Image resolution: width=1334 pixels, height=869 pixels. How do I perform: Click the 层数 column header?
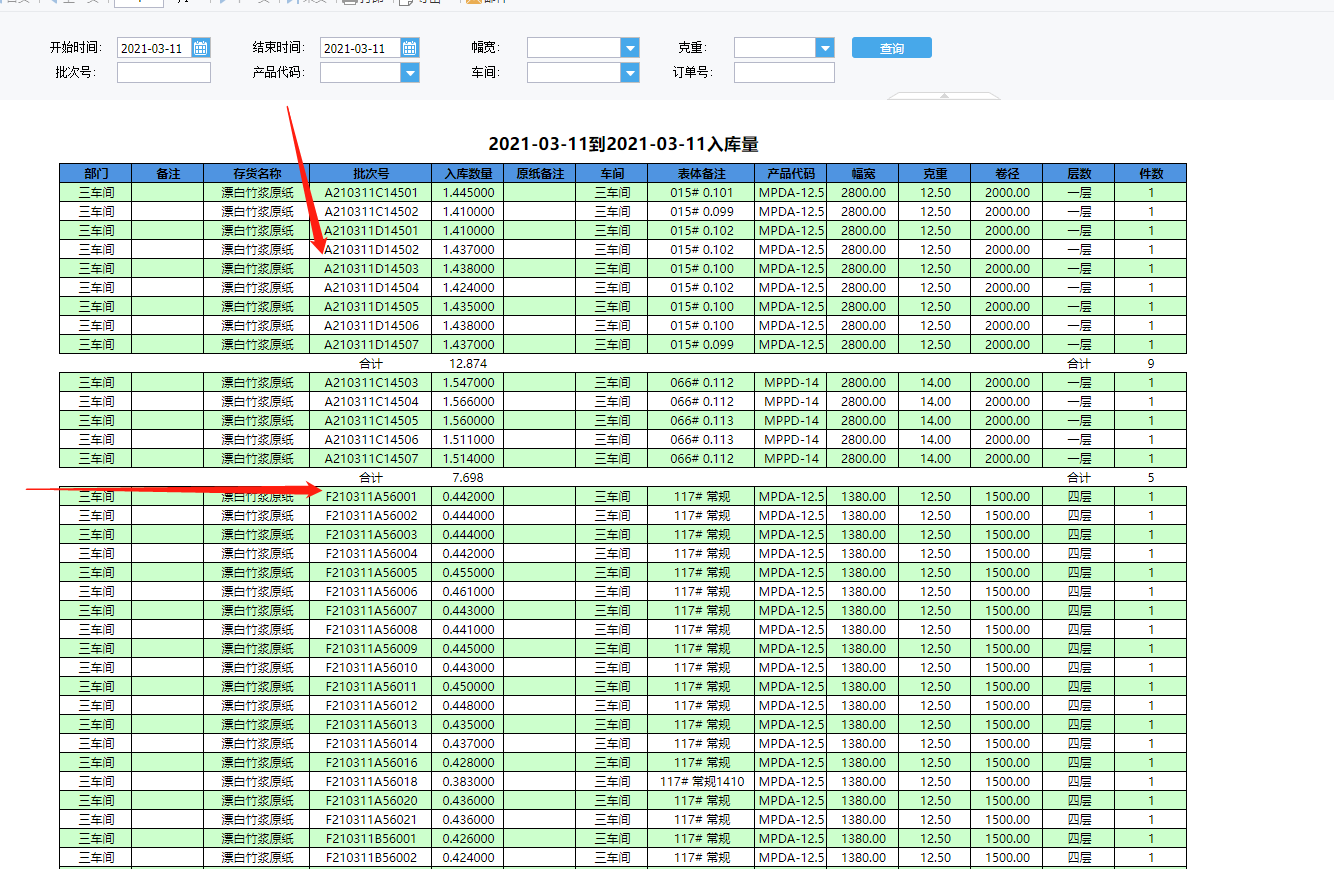tap(1079, 173)
